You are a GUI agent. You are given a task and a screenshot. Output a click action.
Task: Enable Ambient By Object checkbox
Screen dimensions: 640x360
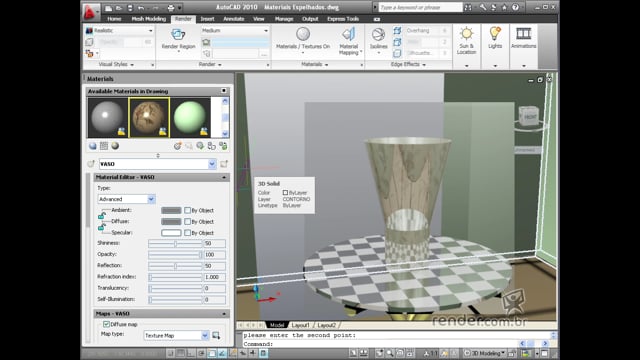pos(187,210)
